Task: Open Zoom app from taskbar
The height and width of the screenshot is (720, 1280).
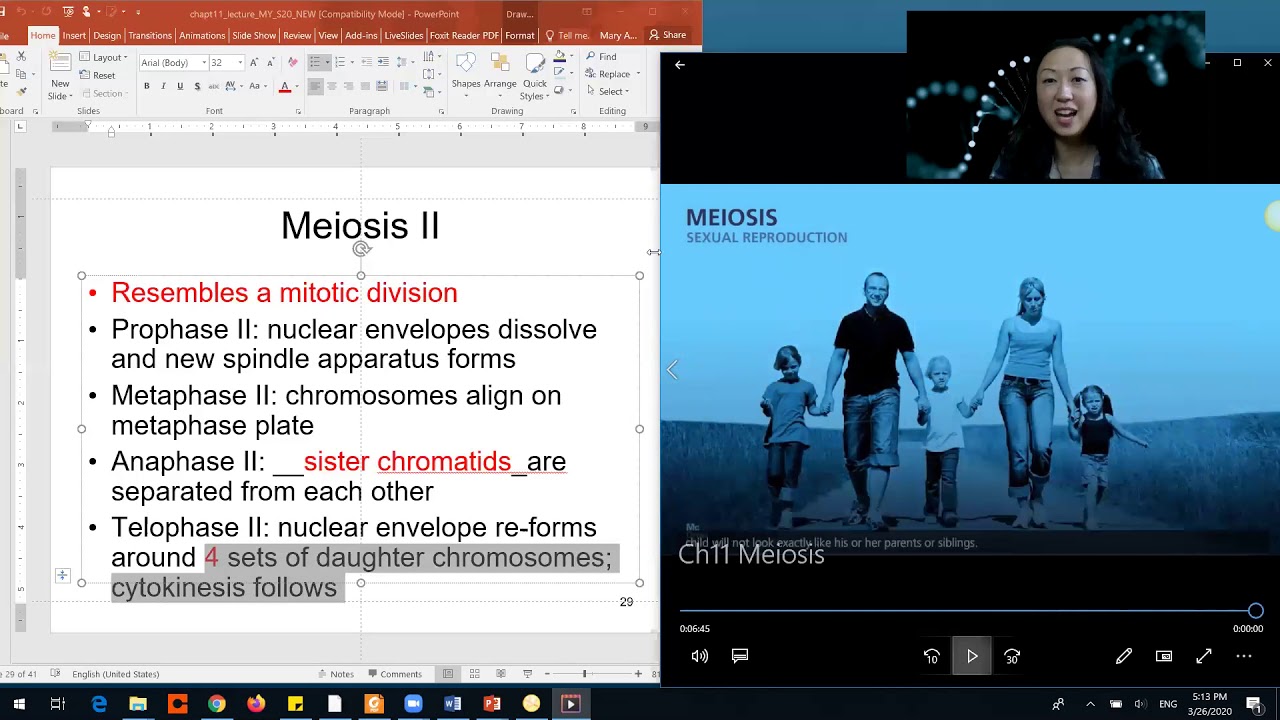Action: click(x=413, y=704)
